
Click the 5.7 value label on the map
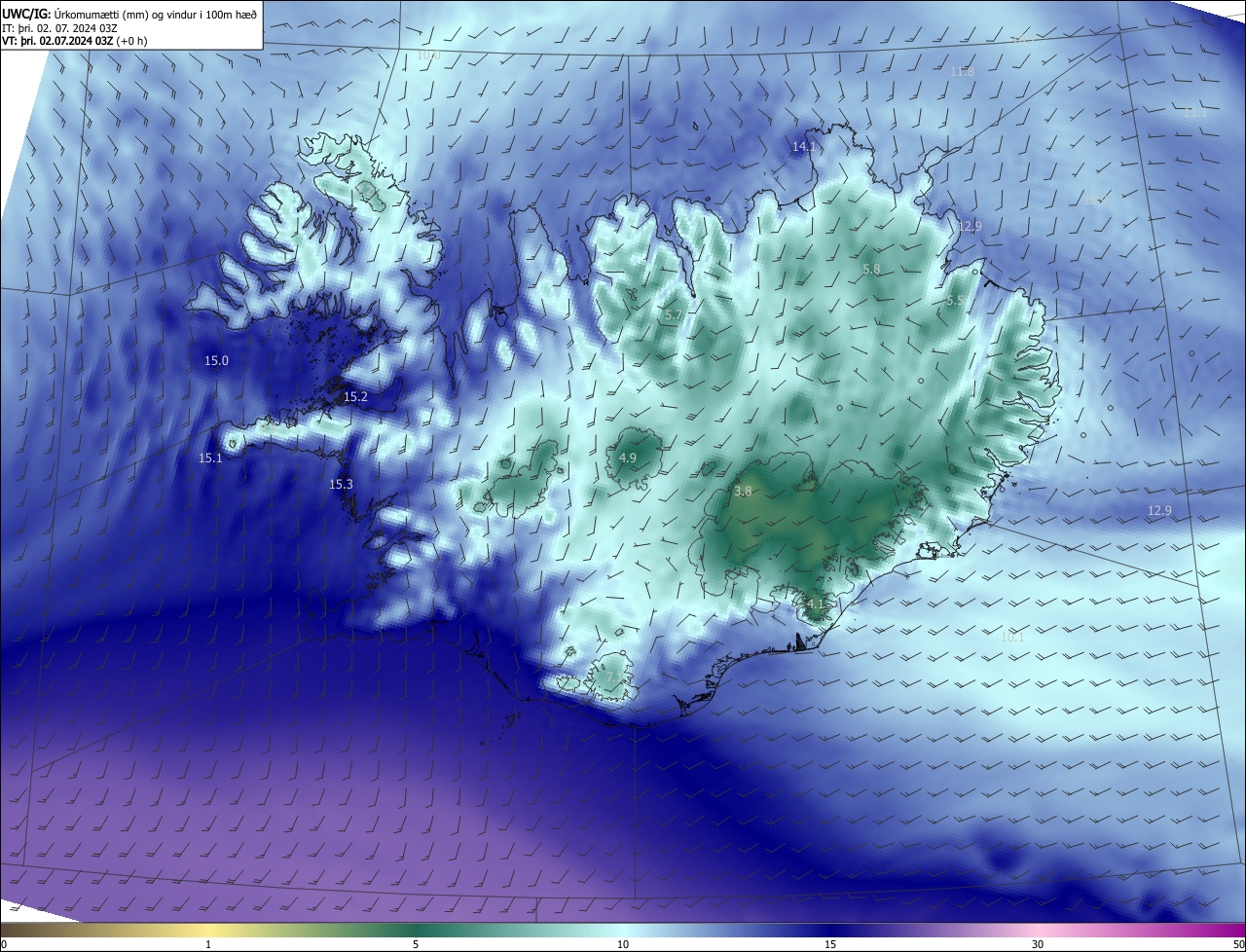coord(674,316)
